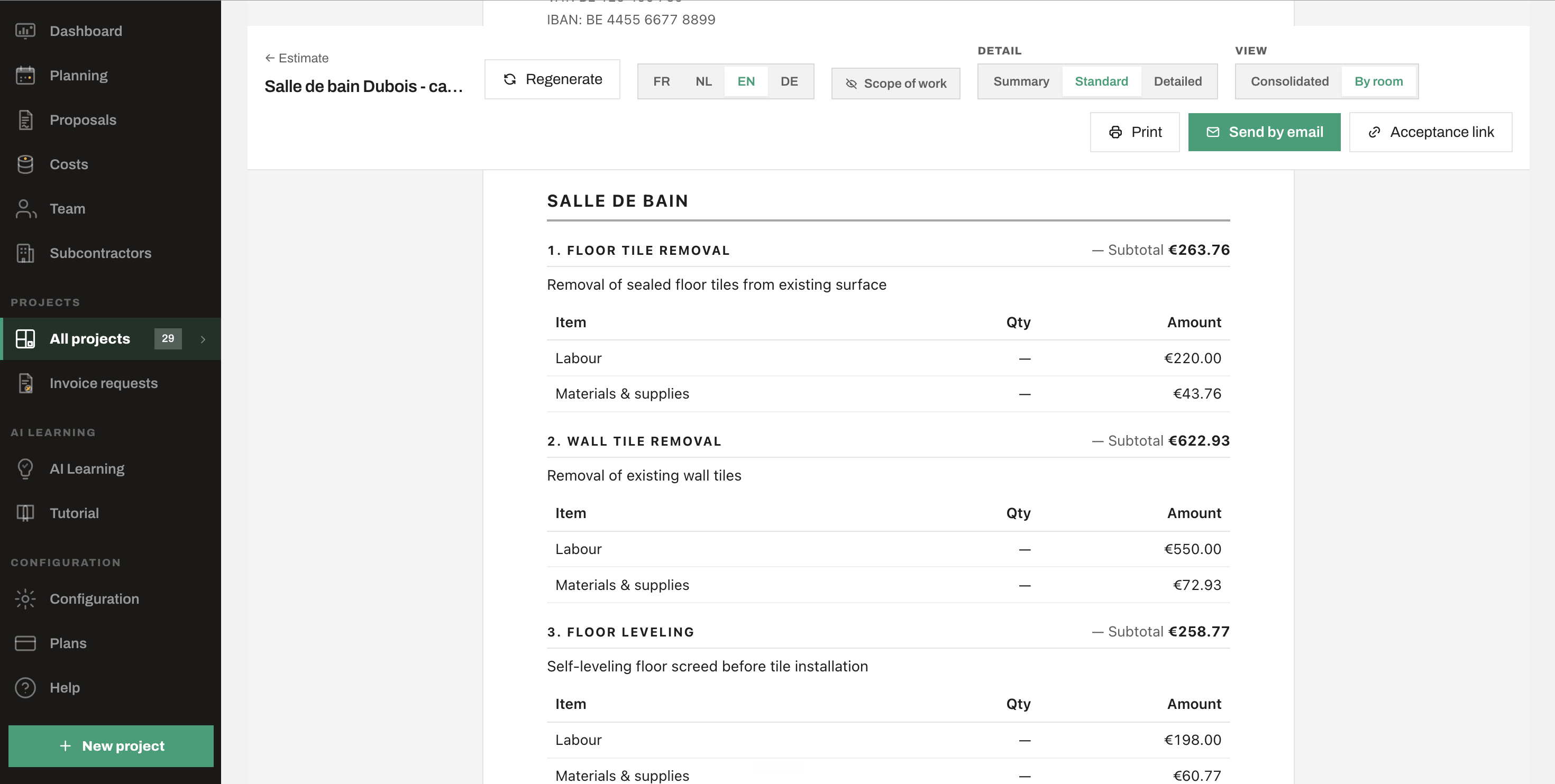Switch estimate language to DE
Image resolution: width=1555 pixels, height=784 pixels.
(x=789, y=81)
